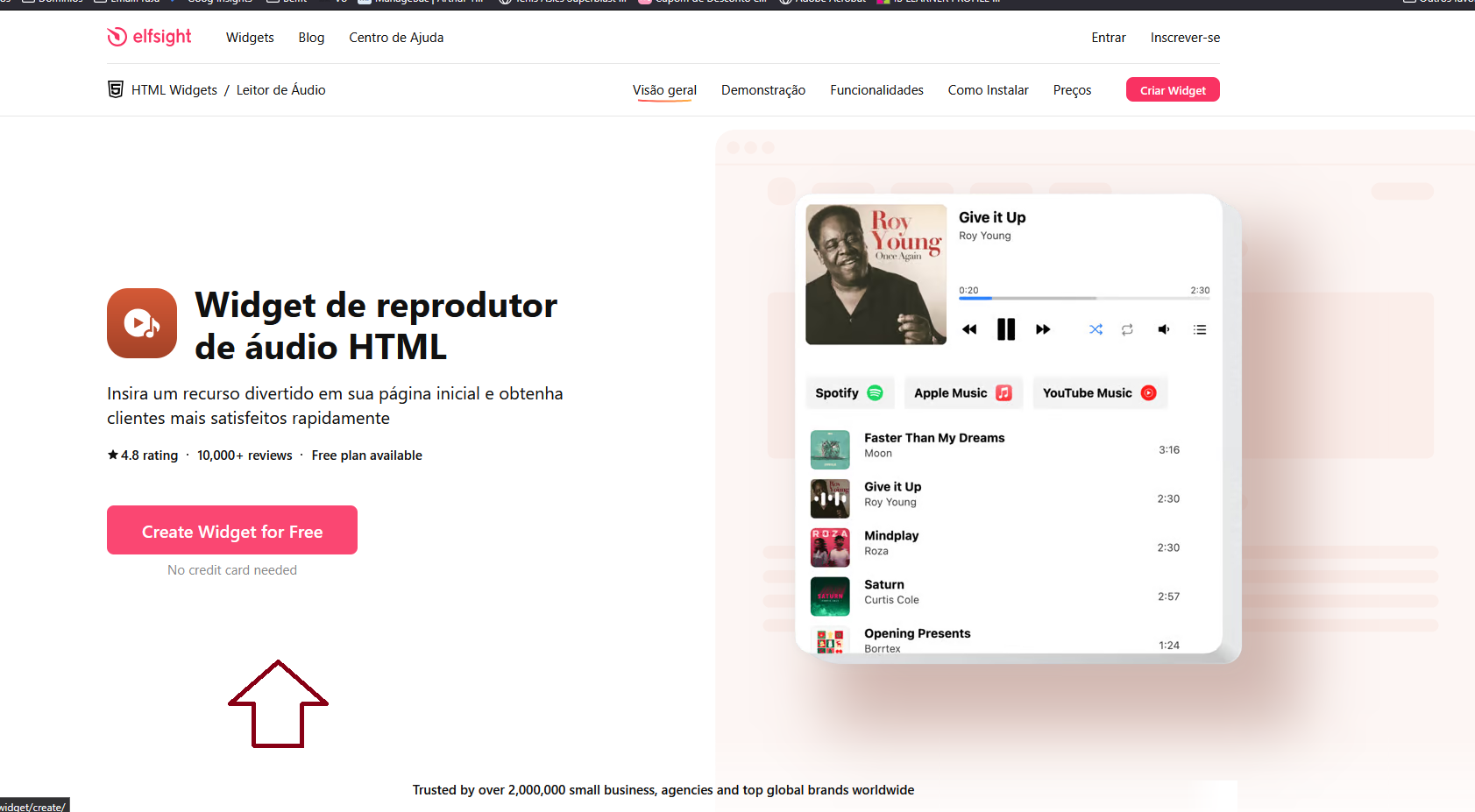
Task: Click the audio player widget app icon
Action: [x=142, y=323]
